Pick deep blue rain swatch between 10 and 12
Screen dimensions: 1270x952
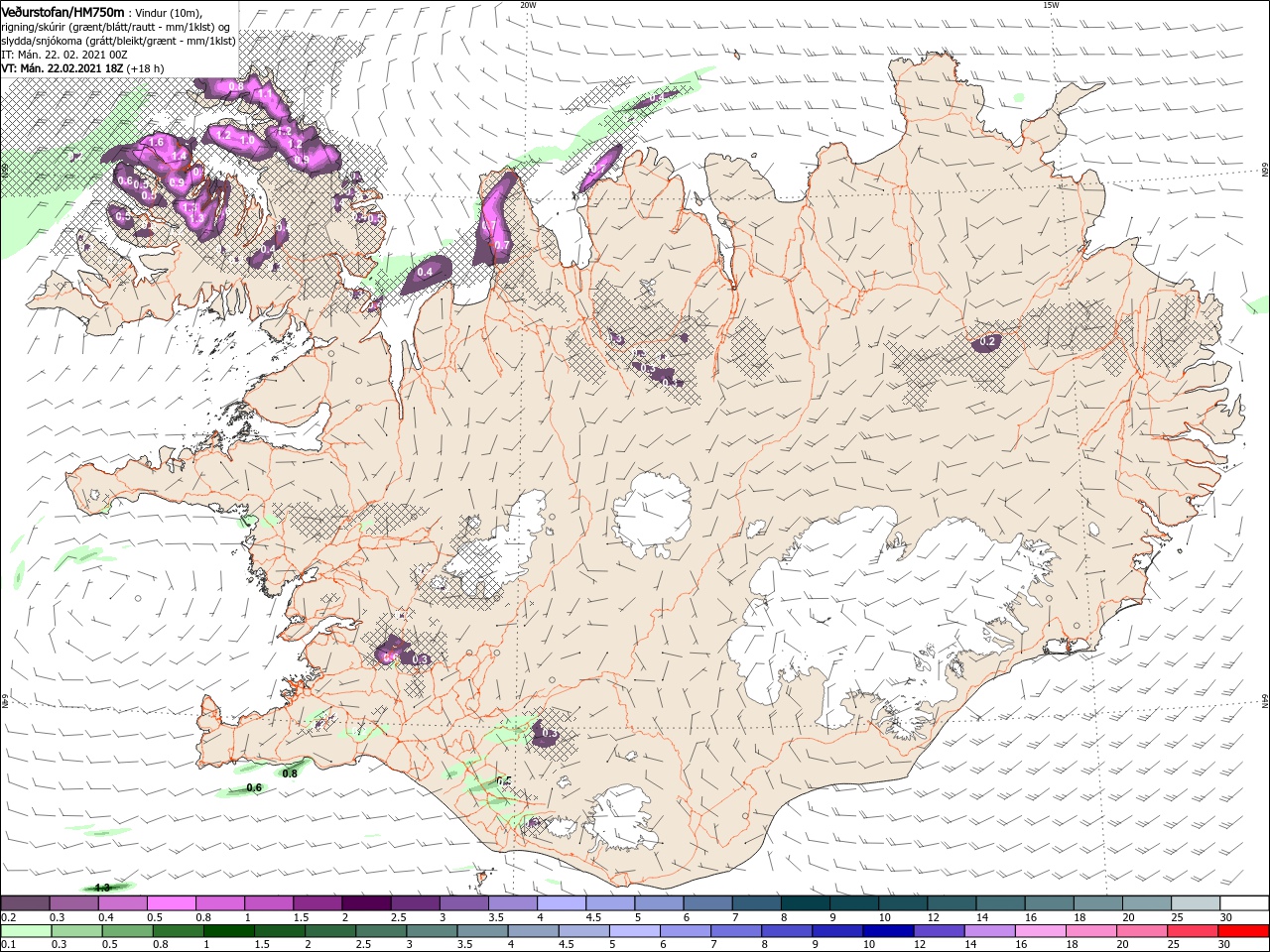tap(888, 931)
